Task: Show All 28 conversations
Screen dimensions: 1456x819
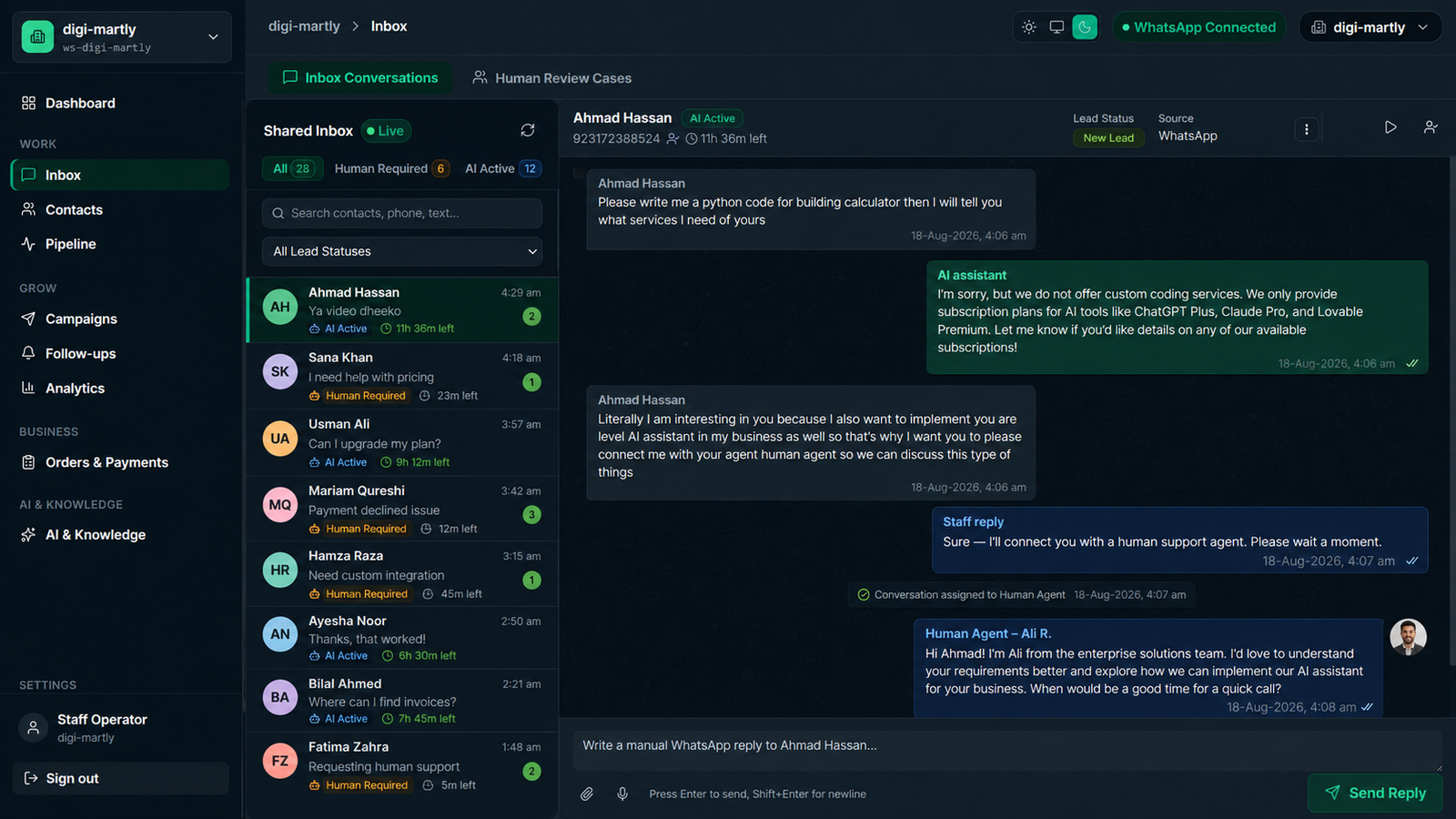Action: click(292, 168)
